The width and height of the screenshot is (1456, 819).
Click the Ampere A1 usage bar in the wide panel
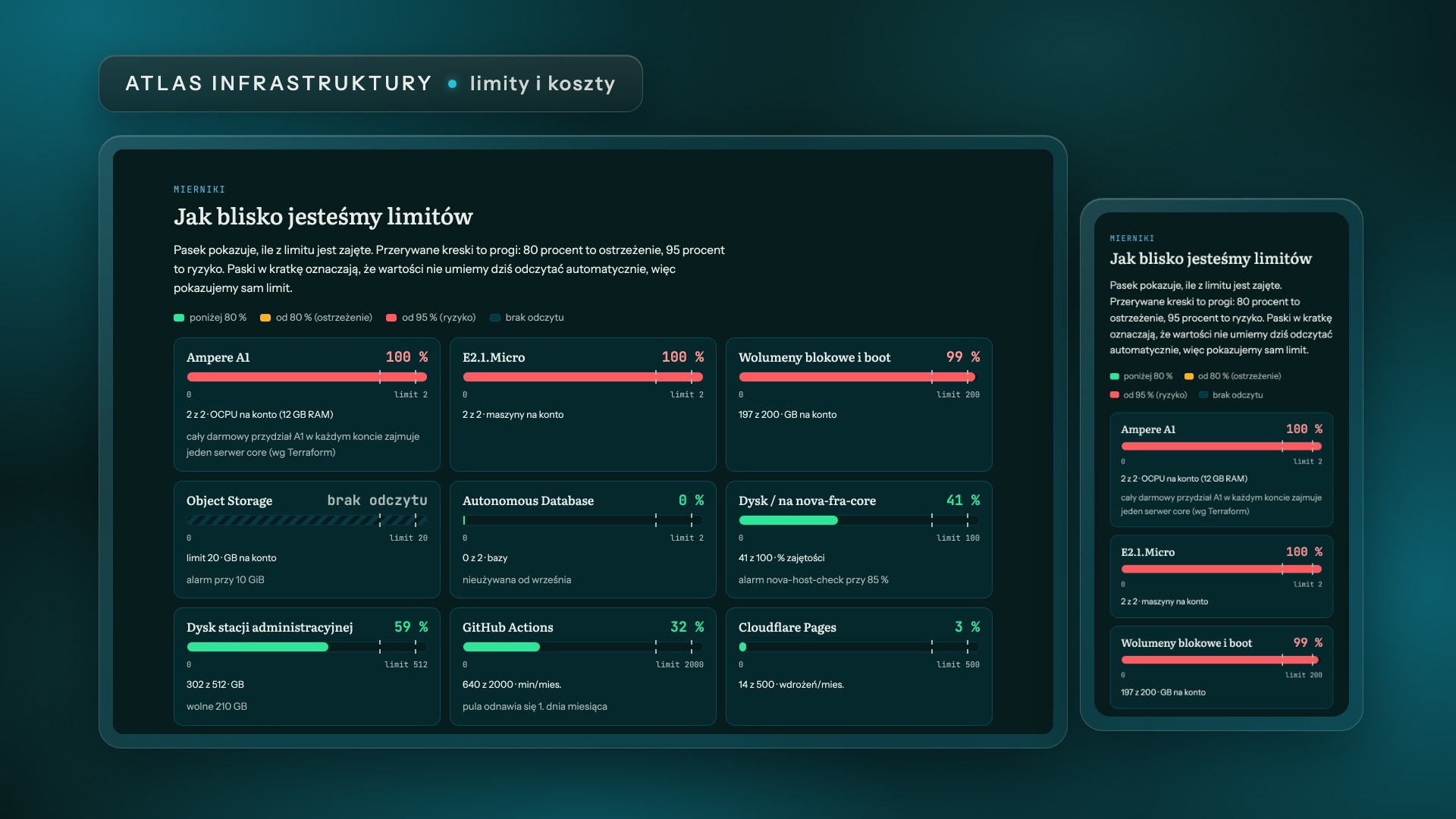pyautogui.click(x=307, y=377)
